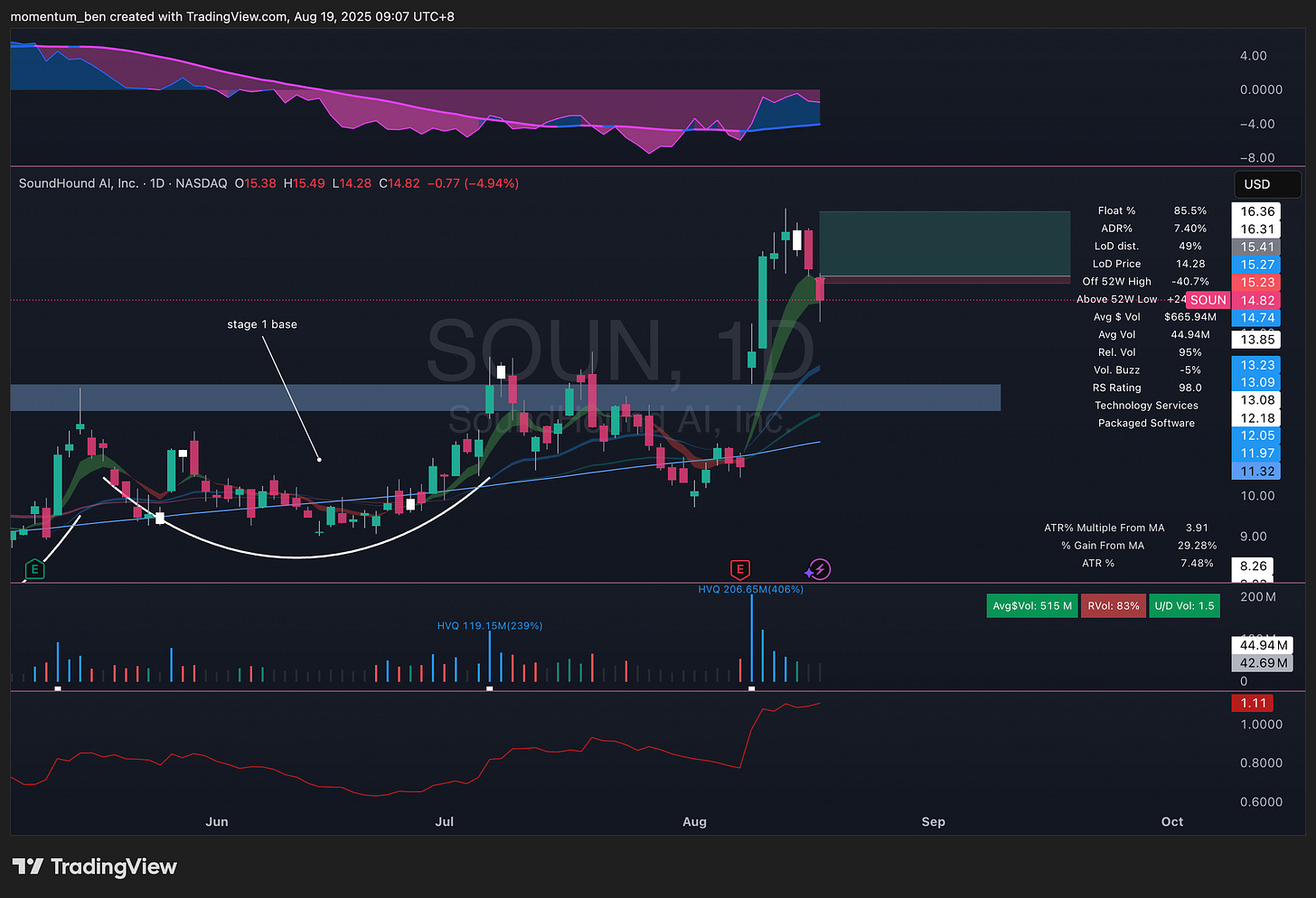The width and height of the screenshot is (1316, 898).
Task: Click the RS Rating stat label
Action: coord(1116,388)
